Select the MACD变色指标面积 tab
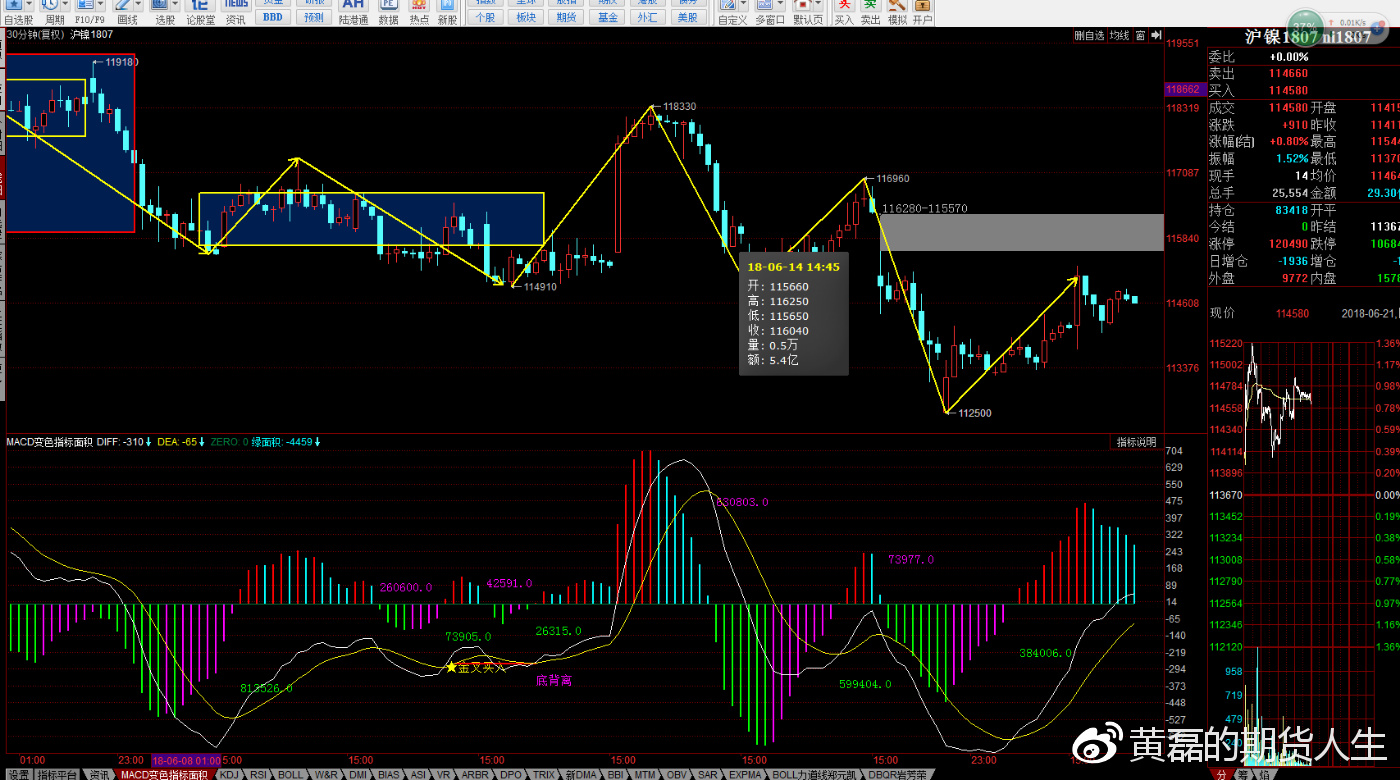The width and height of the screenshot is (1400, 780). [164, 774]
